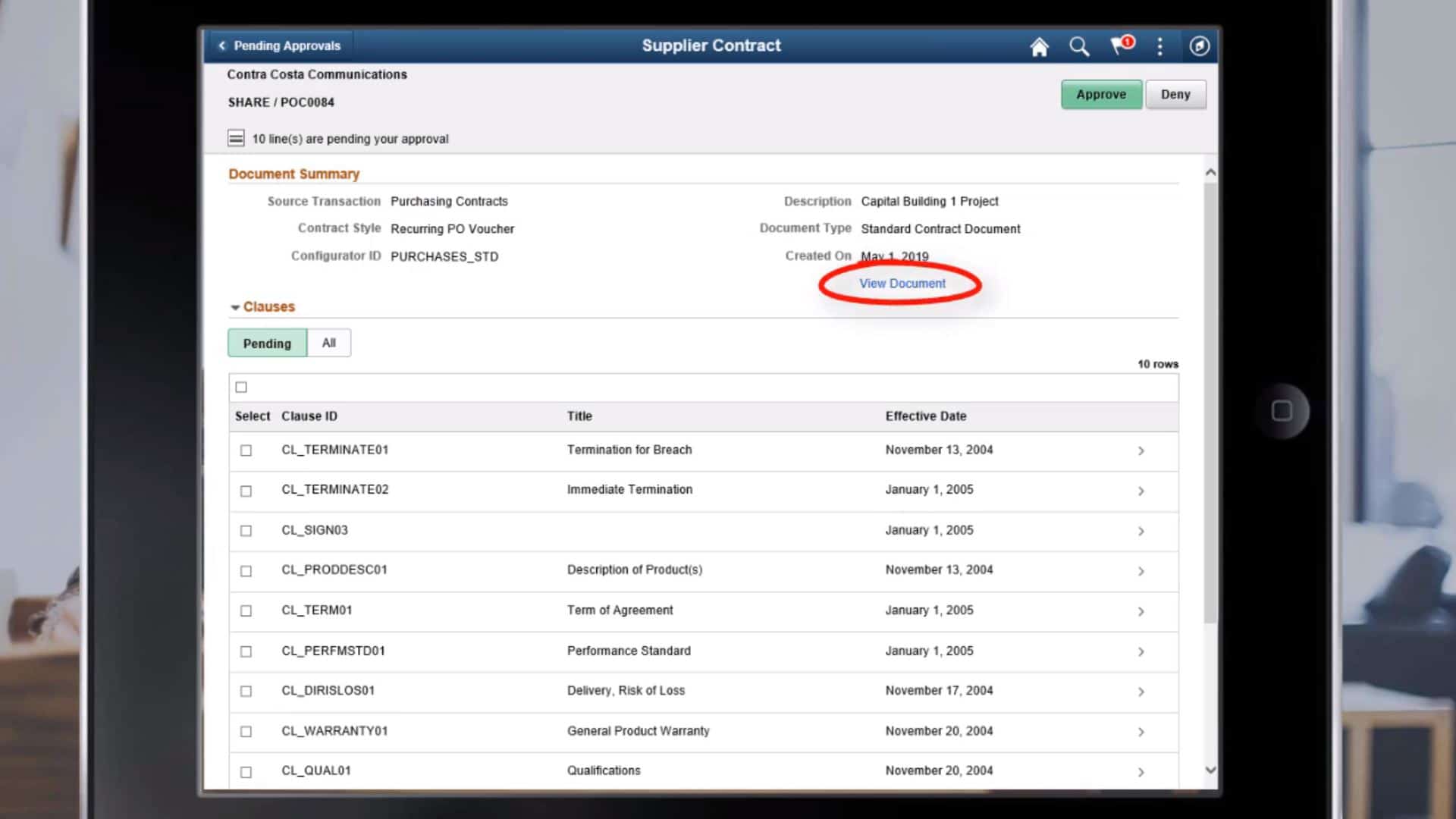Approve the supplier contract
This screenshot has width=1456, height=819.
tap(1101, 94)
